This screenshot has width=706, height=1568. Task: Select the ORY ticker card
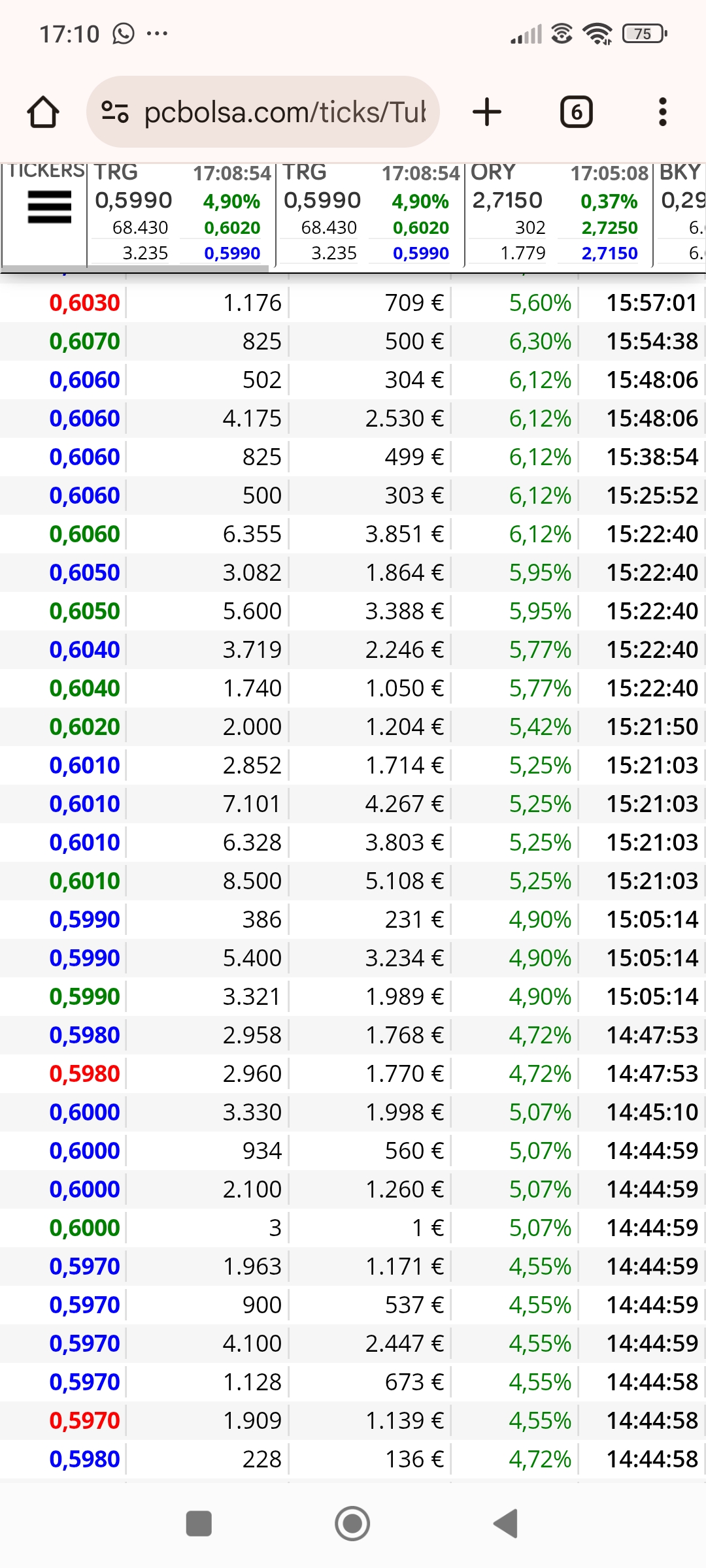[x=558, y=214]
